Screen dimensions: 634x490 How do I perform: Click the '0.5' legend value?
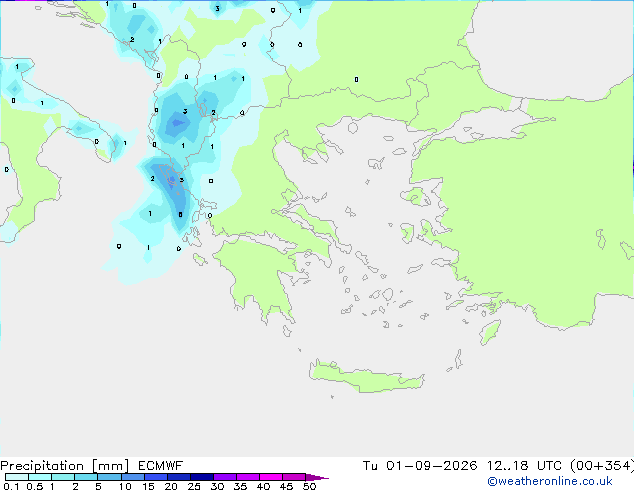click(35, 486)
